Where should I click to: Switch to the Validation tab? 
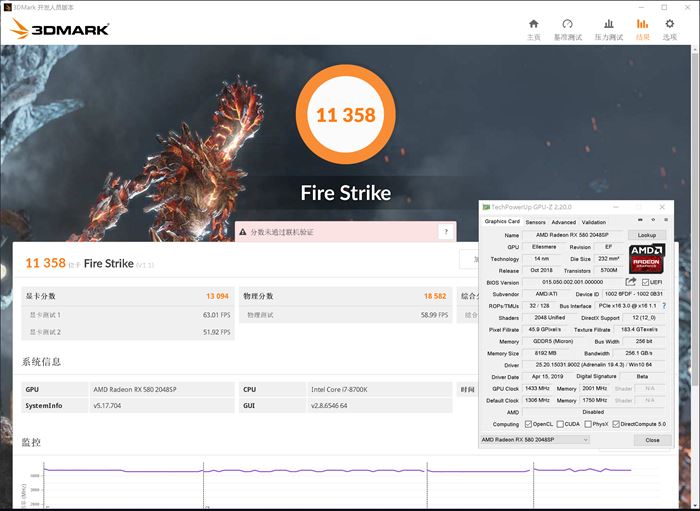[x=594, y=222]
